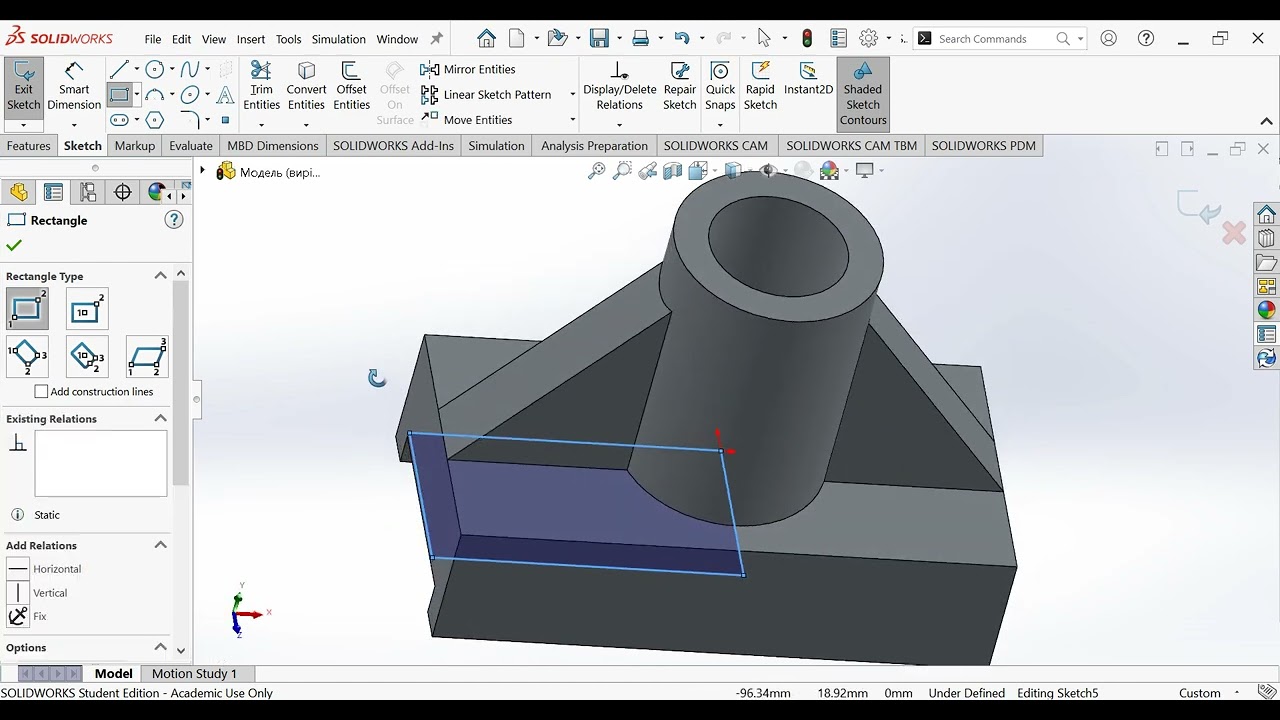Toggle the Section View tool
The height and width of the screenshot is (720, 1280).
[672, 171]
